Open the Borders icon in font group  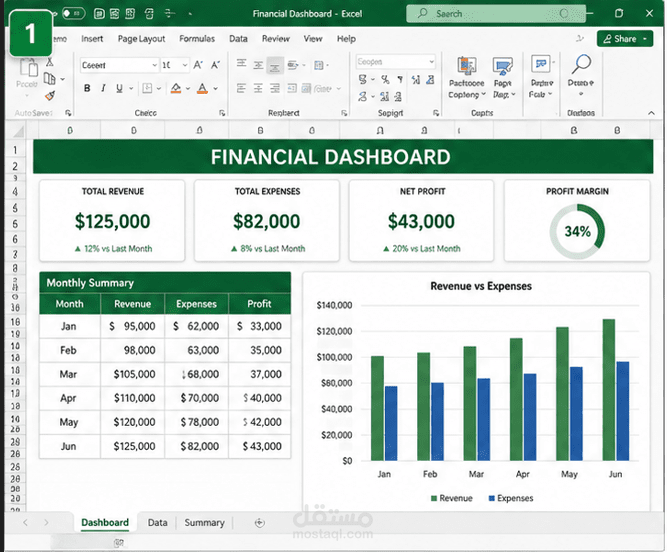point(147,88)
